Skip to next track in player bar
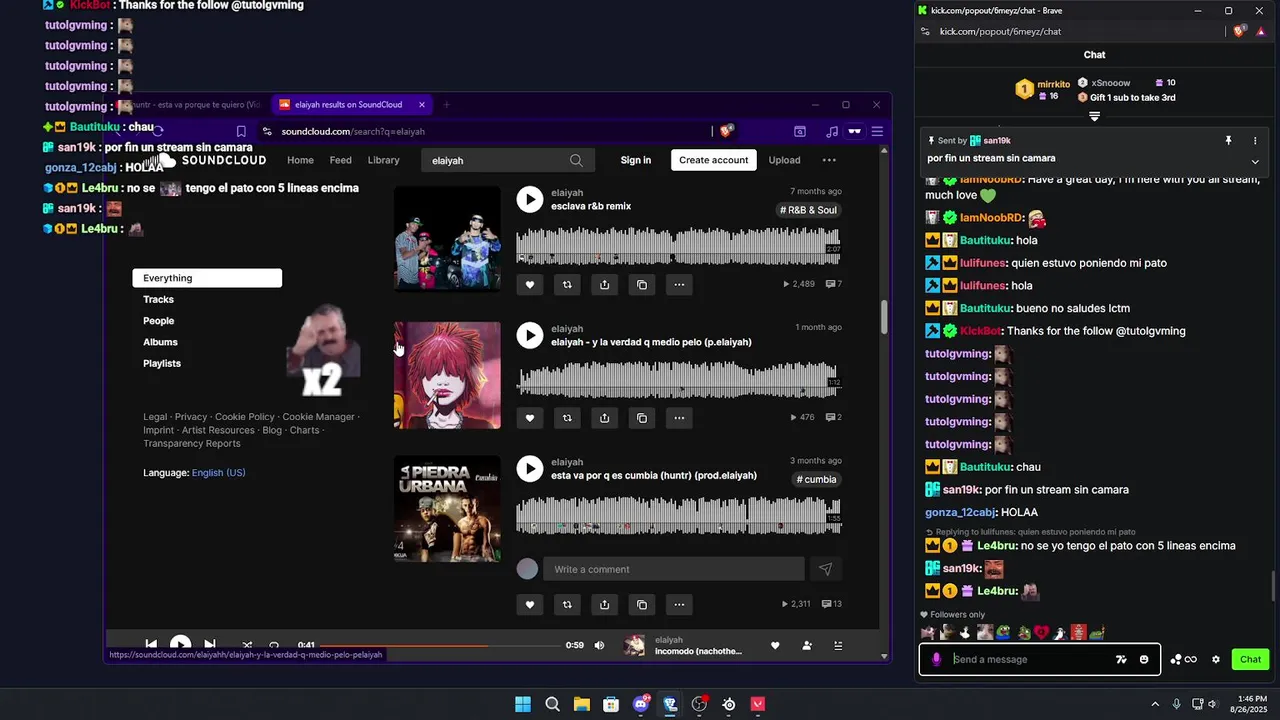Viewport: 1280px width, 720px height. pos(209,645)
